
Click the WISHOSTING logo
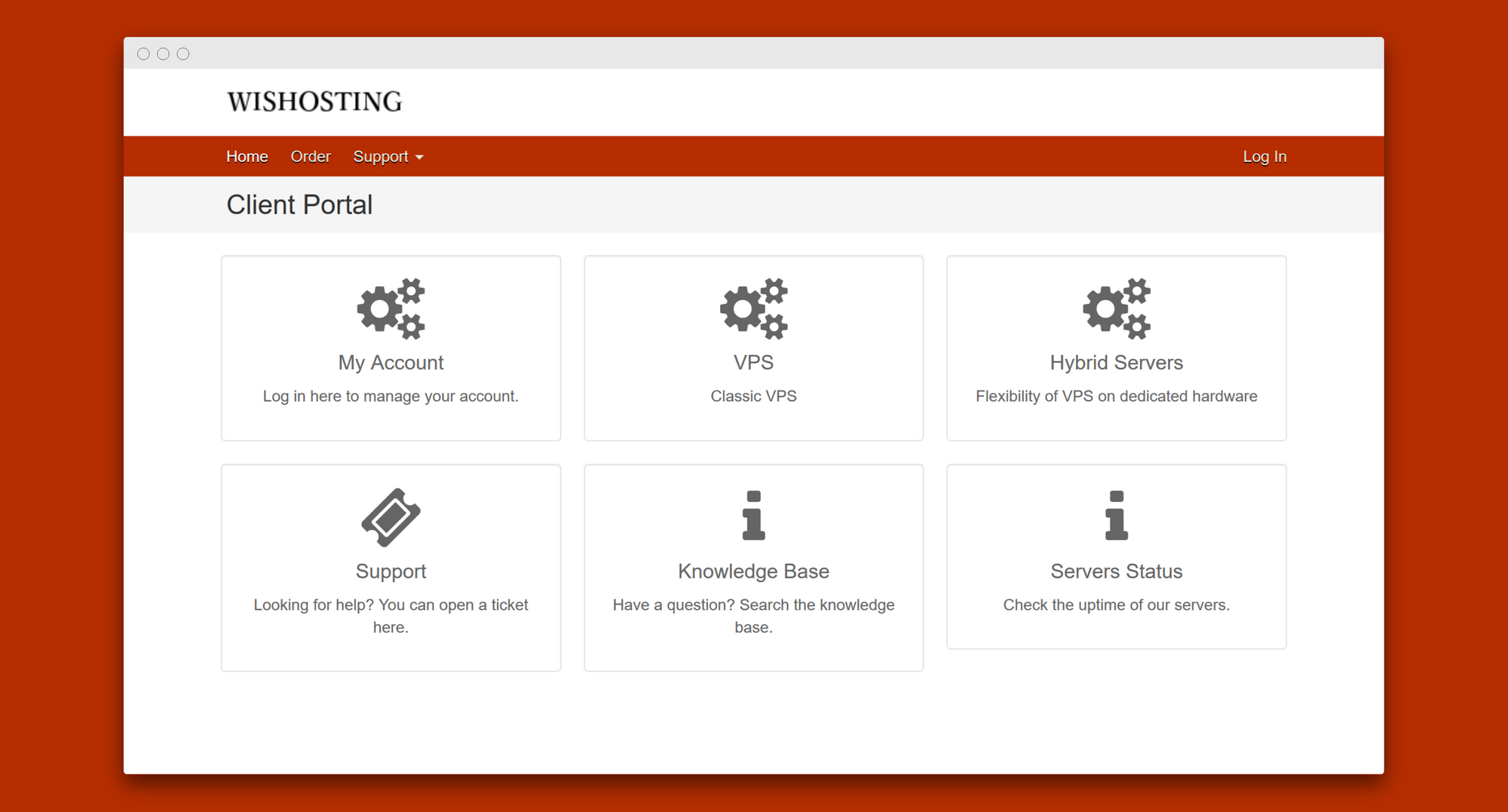click(314, 102)
